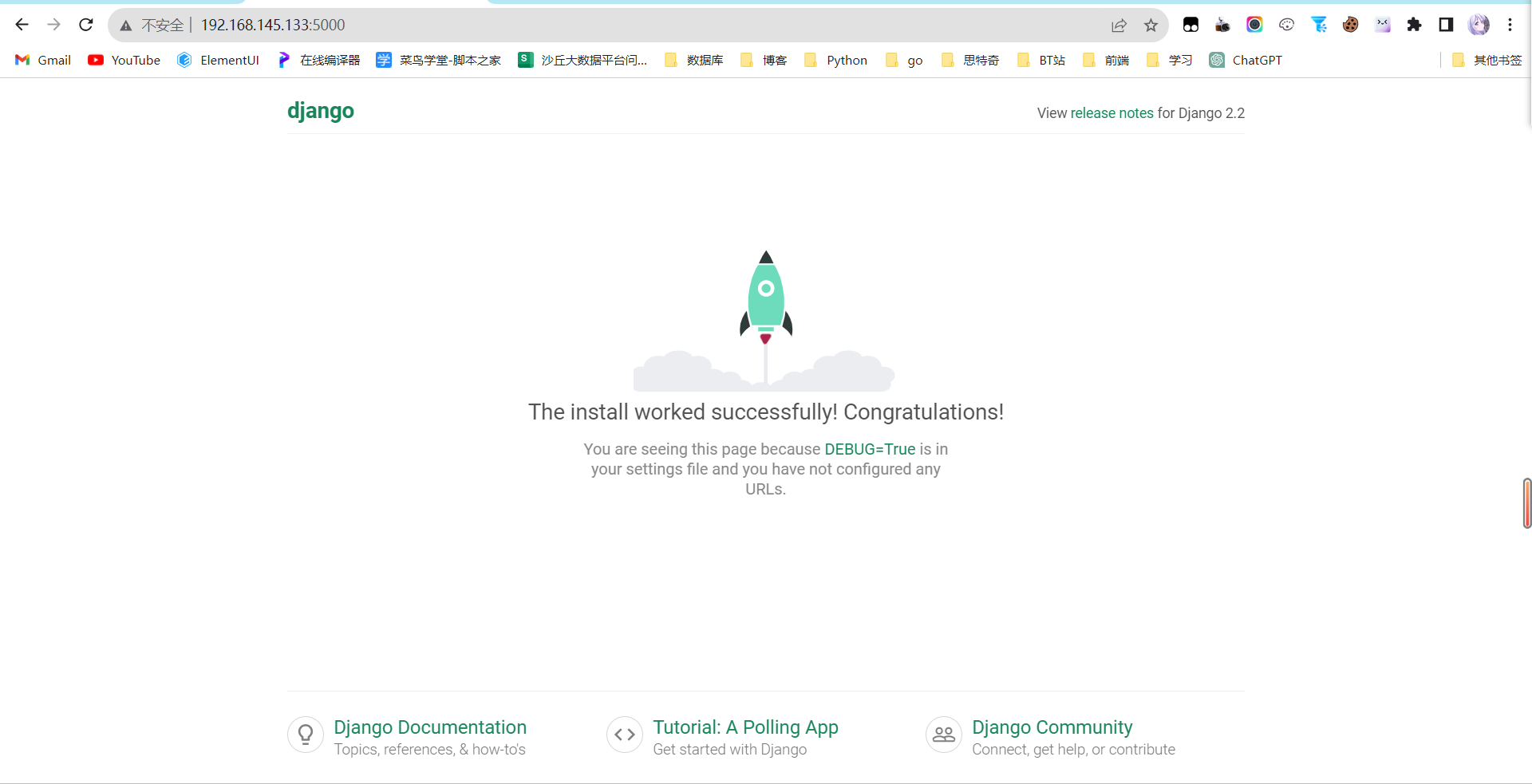This screenshot has height=784, width=1532.
Task: Click the reading mode square icon
Action: 1446,25
